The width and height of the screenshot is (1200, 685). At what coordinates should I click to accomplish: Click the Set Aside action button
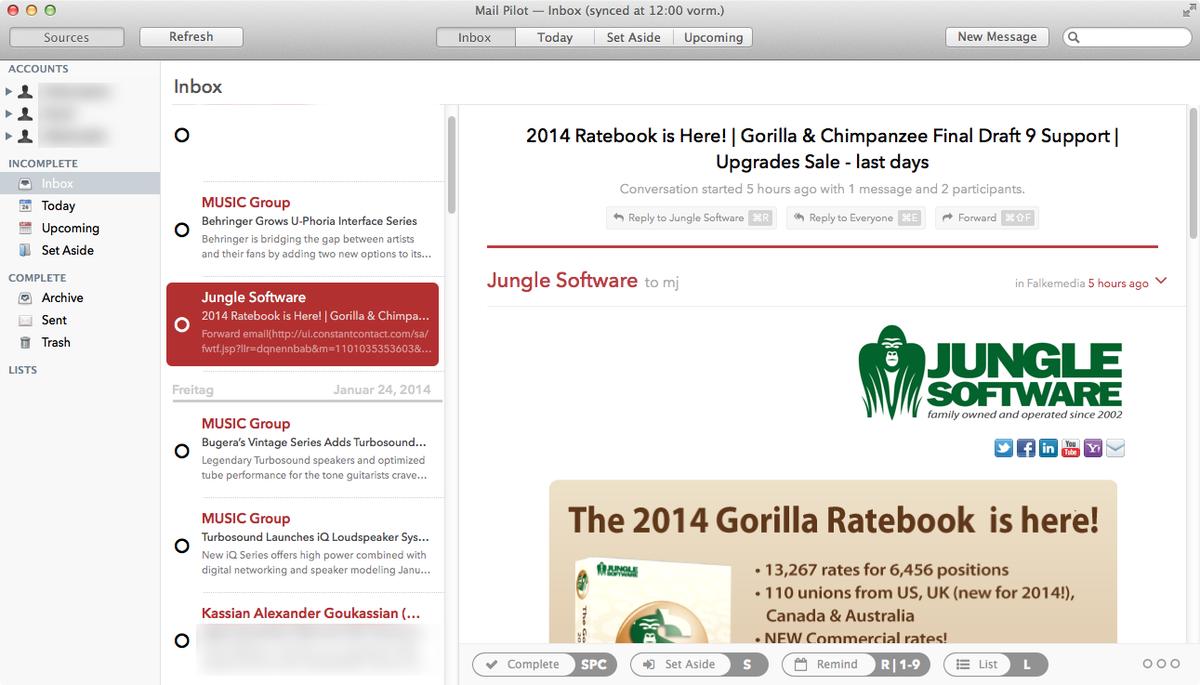[x=698, y=664]
